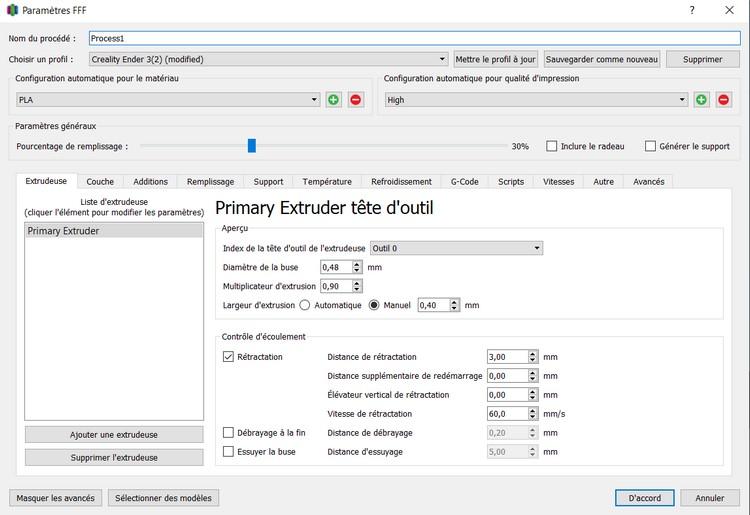Click Distance supplémentaire de redémarrage stepper
The width and height of the screenshot is (750, 515).
tap(533, 376)
